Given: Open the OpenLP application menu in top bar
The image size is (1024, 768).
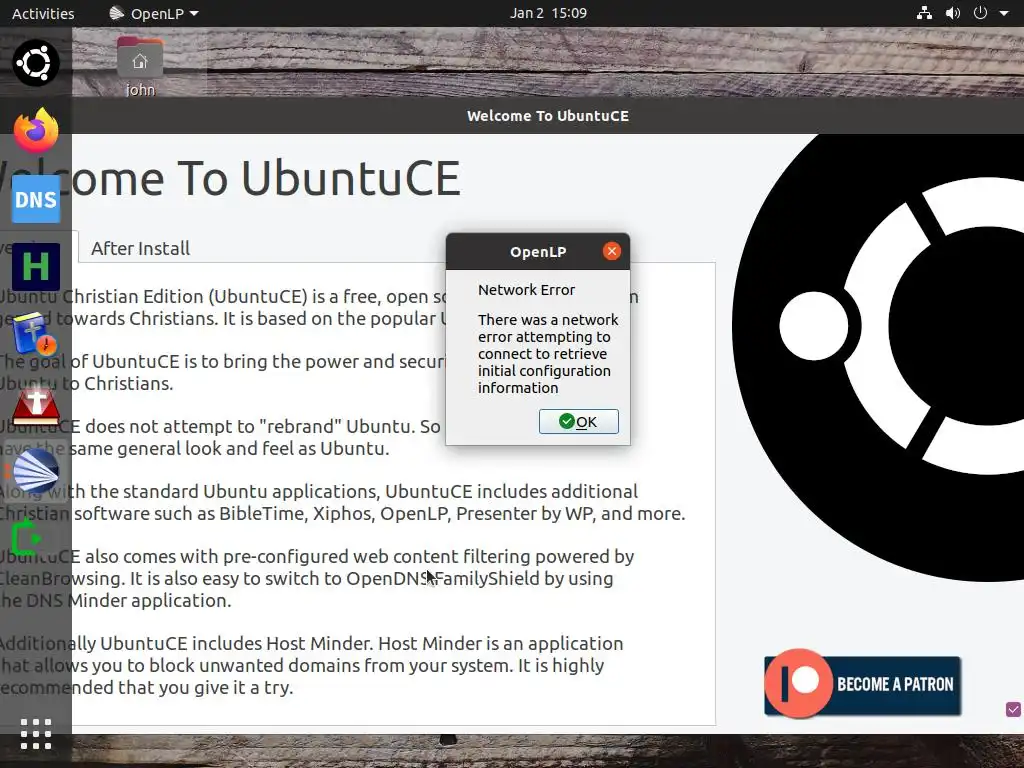Looking at the screenshot, I should point(153,13).
